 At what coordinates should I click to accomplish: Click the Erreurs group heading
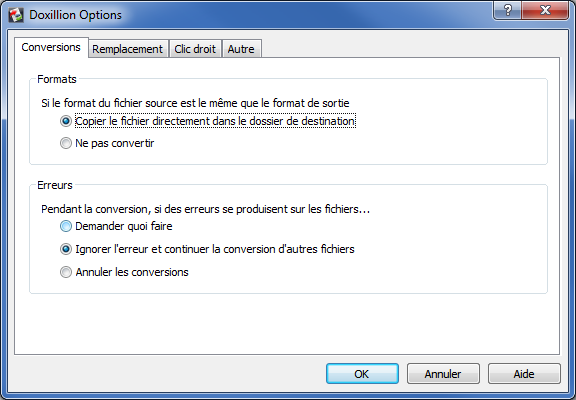55,185
